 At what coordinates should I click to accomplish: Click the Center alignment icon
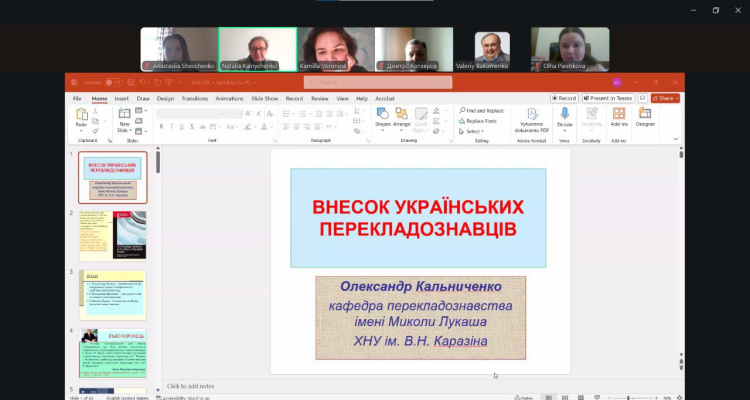(x=296, y=127)
